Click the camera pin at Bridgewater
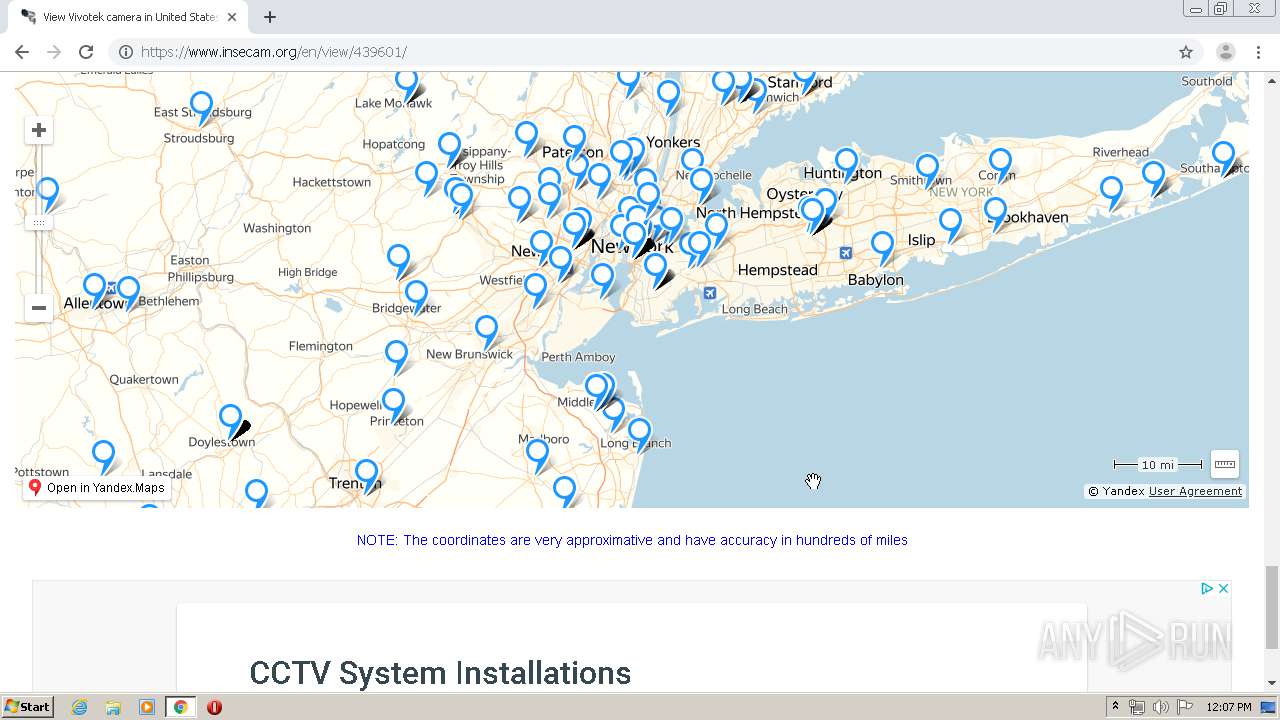This screenshot has width=1280, height=720. point(416,297)
